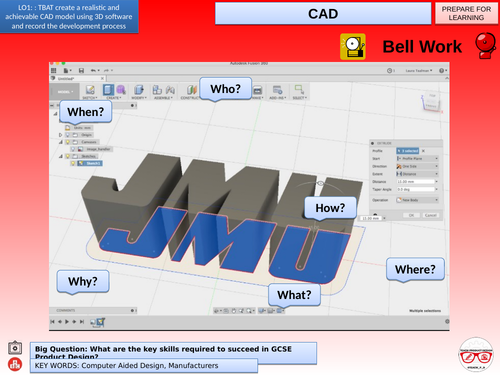Viewport: 500px width, 375px height.
Task: Open the Help question mark menu
Action: point(443,71)
